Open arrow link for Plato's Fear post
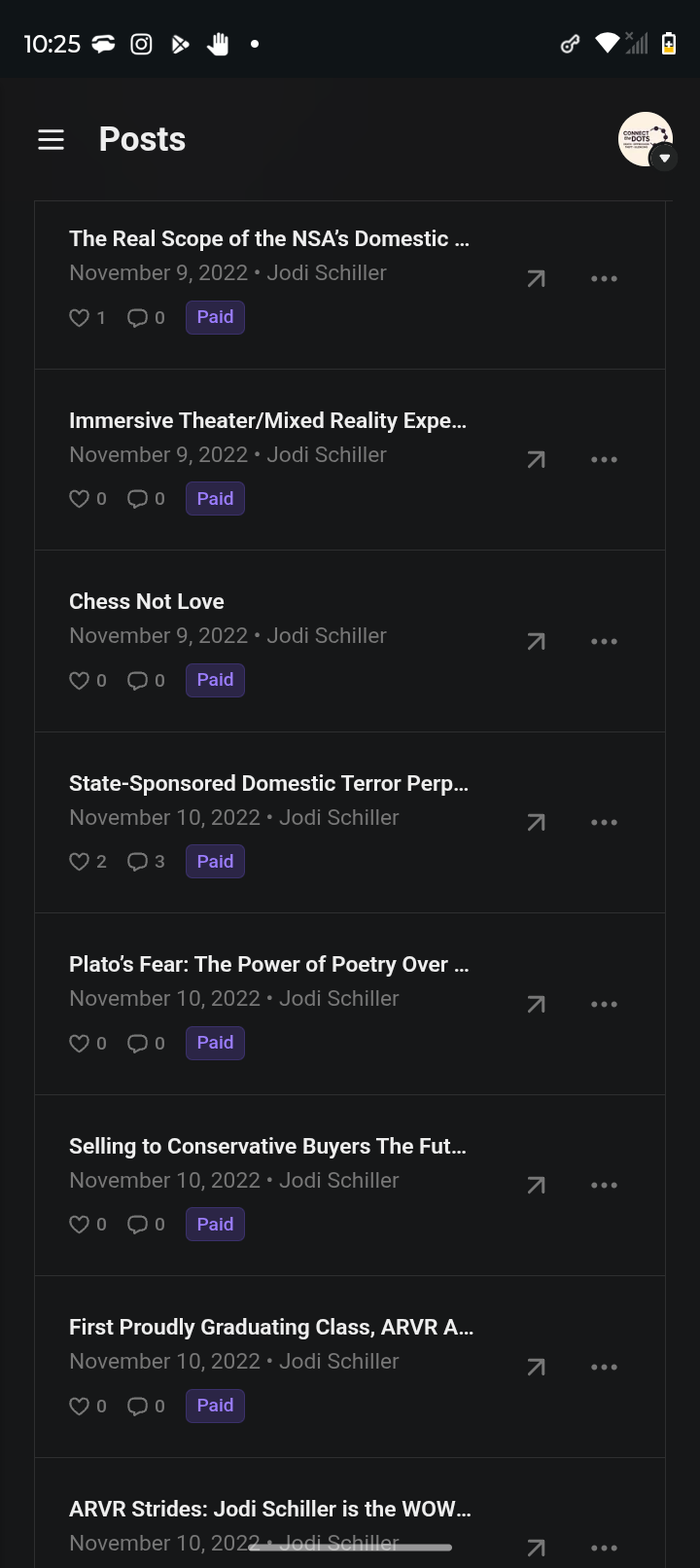This screenshot has height=1568, width=700. 536,1004
